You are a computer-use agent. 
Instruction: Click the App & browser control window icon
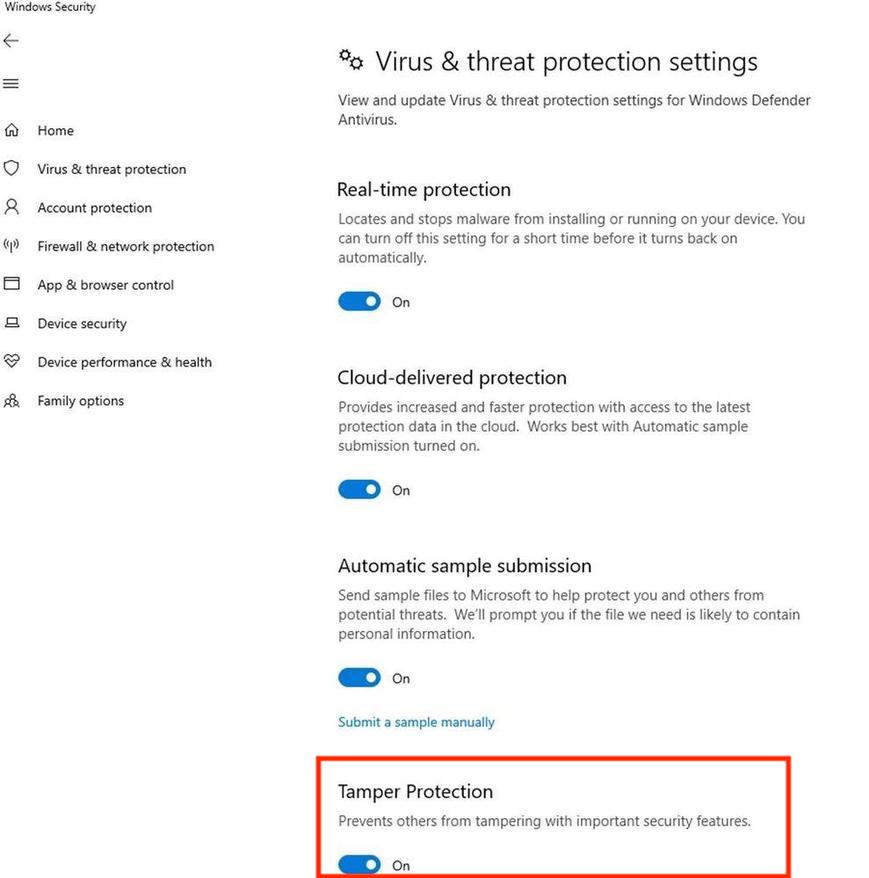pos(12,284)
